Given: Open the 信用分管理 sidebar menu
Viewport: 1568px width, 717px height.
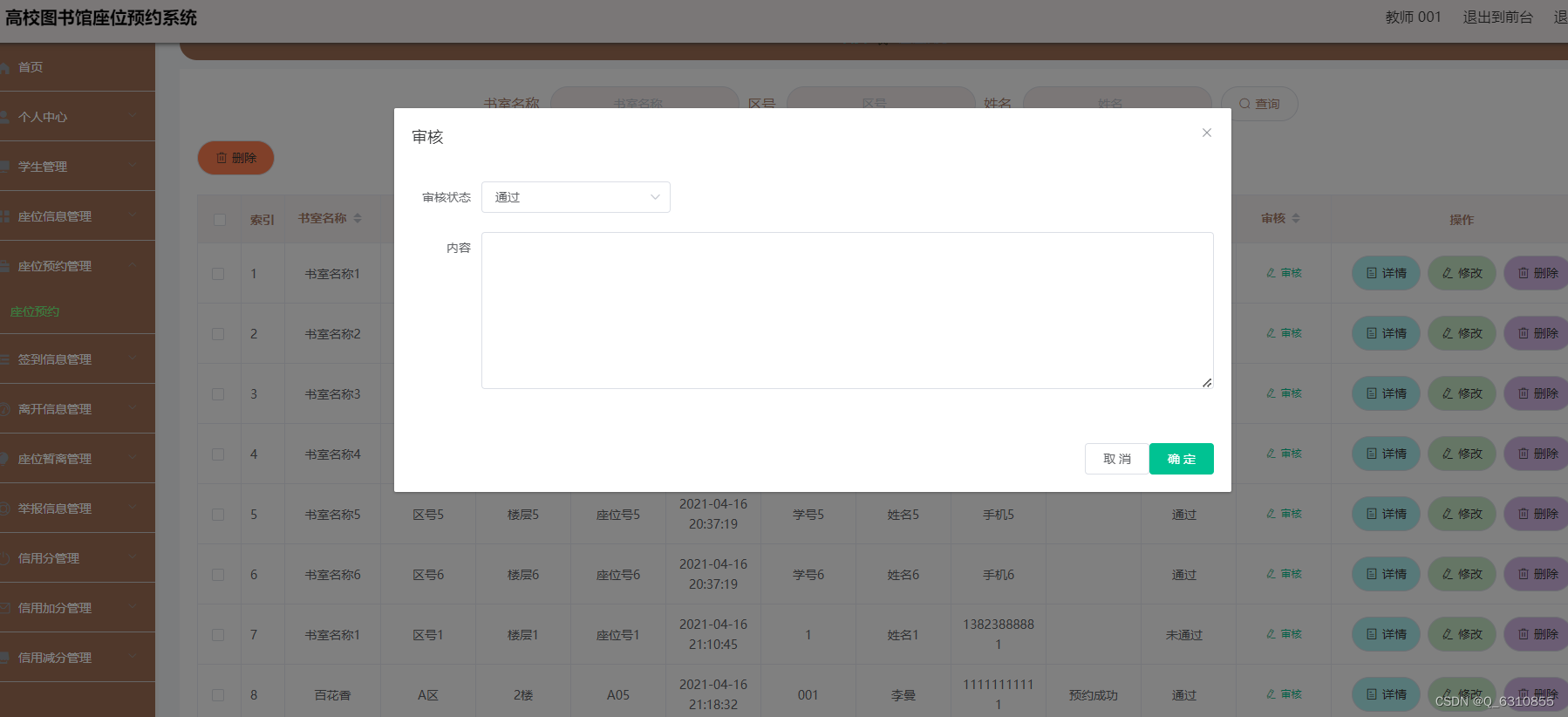Looking at the screenshot, I should coord(78,558).
